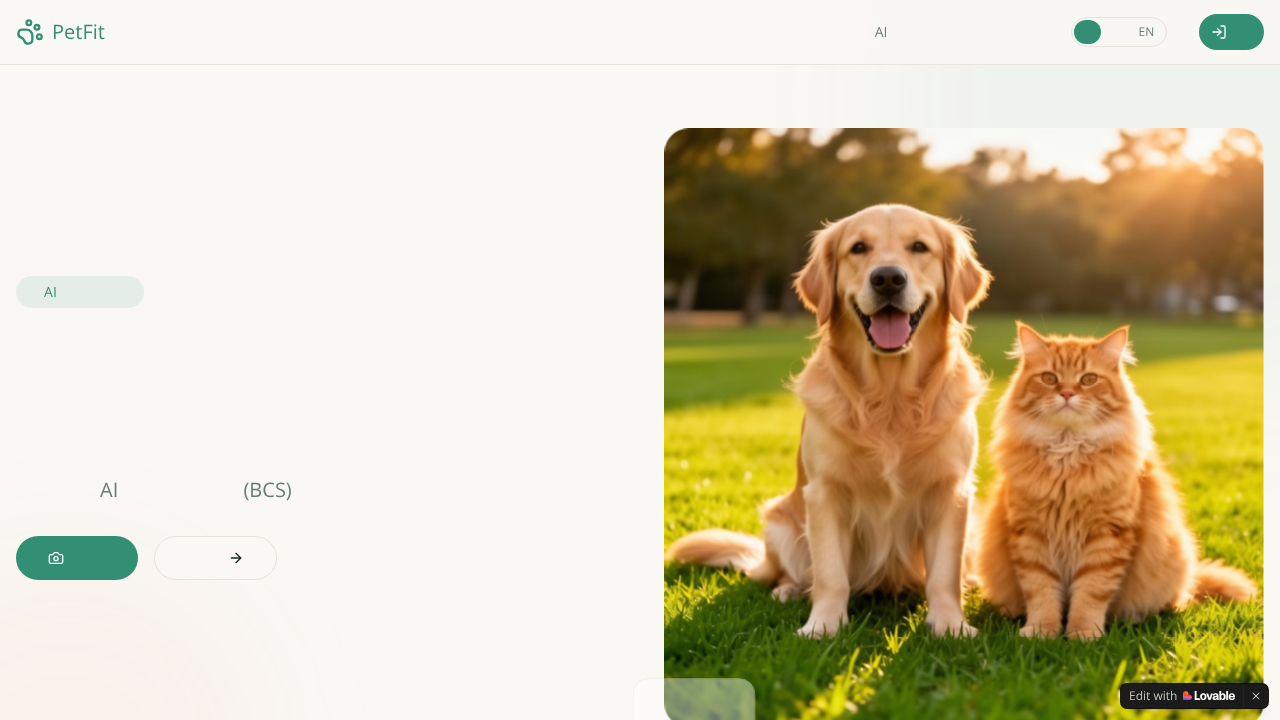Switch language toggle to EN
The width and height of the screenshot is (1280, 720).
click(1146, 32)
